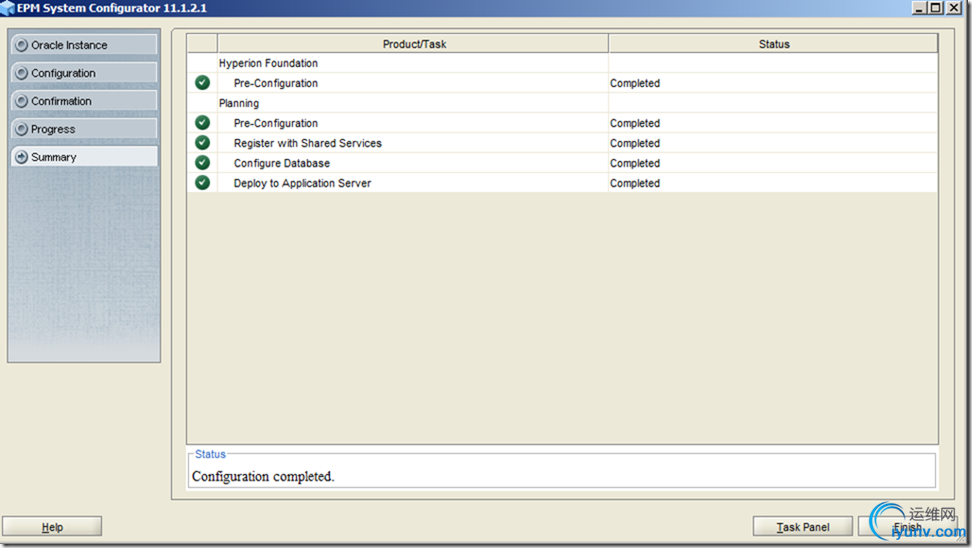972x548 pixels.
Task: Click the EPM System Configurator title bar icon
Action: pyautogui.click(x=7, y=8)
